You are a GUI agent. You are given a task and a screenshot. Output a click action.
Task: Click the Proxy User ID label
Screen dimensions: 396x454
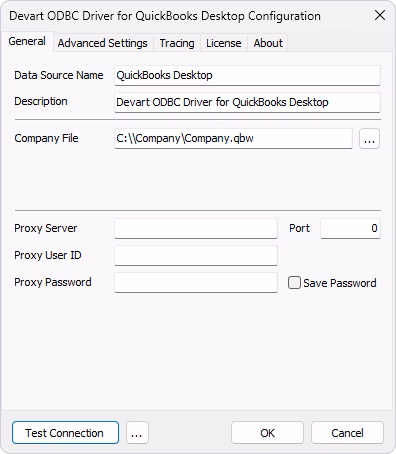coord(48,255)
